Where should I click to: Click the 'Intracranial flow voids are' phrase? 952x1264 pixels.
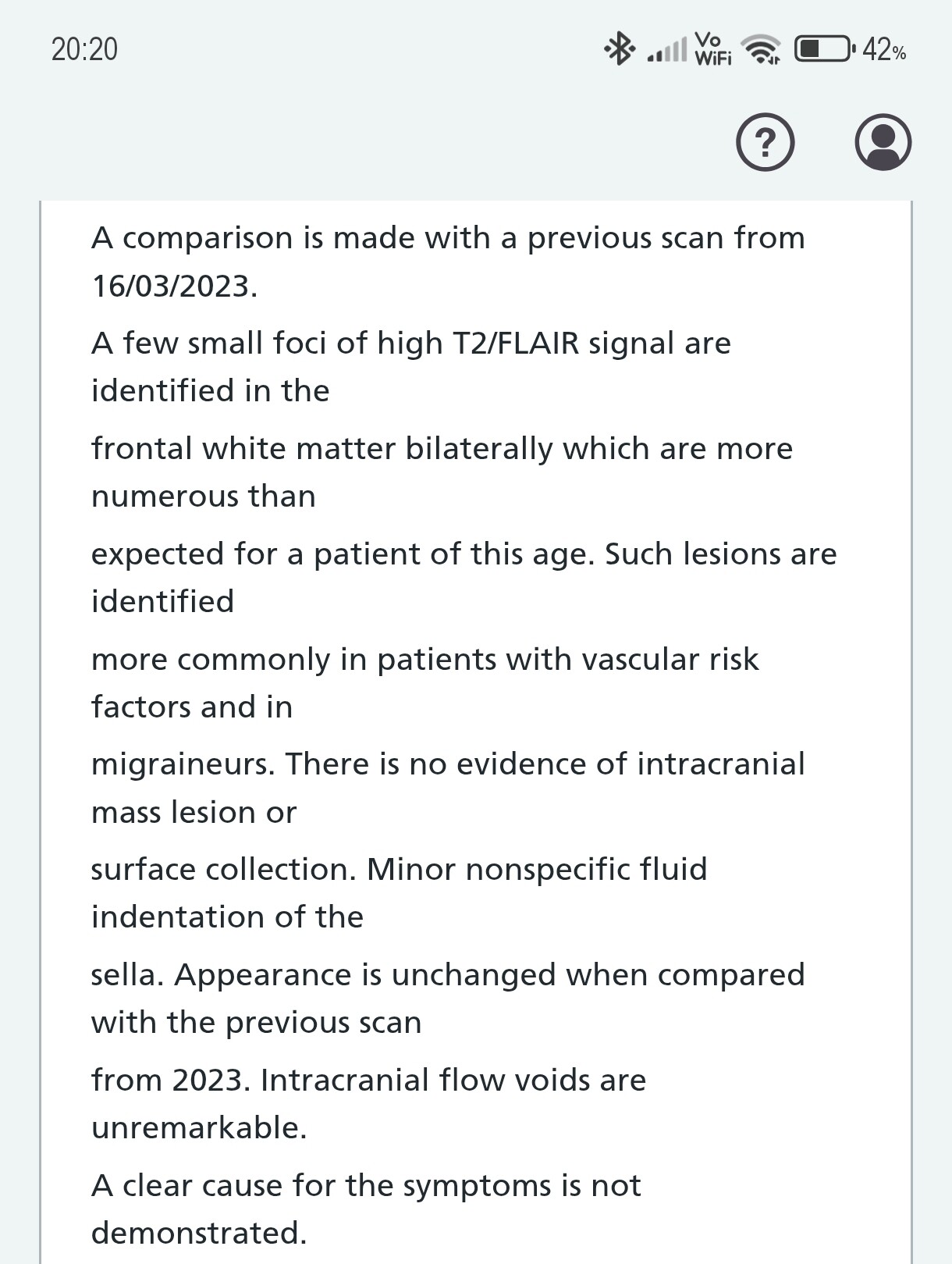[453, 1081]
